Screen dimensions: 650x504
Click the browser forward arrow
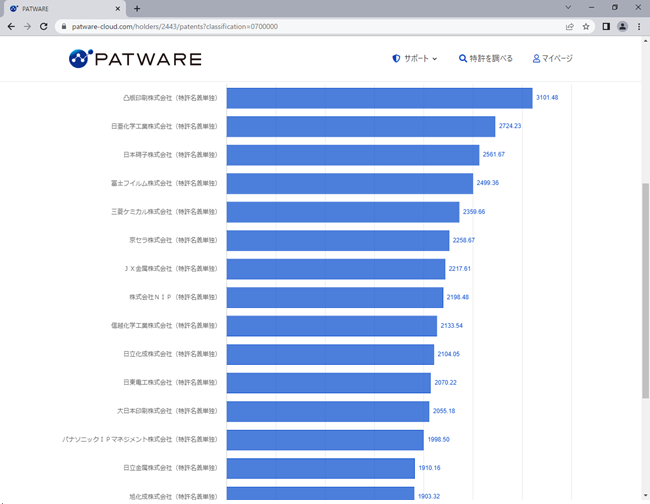27,27
